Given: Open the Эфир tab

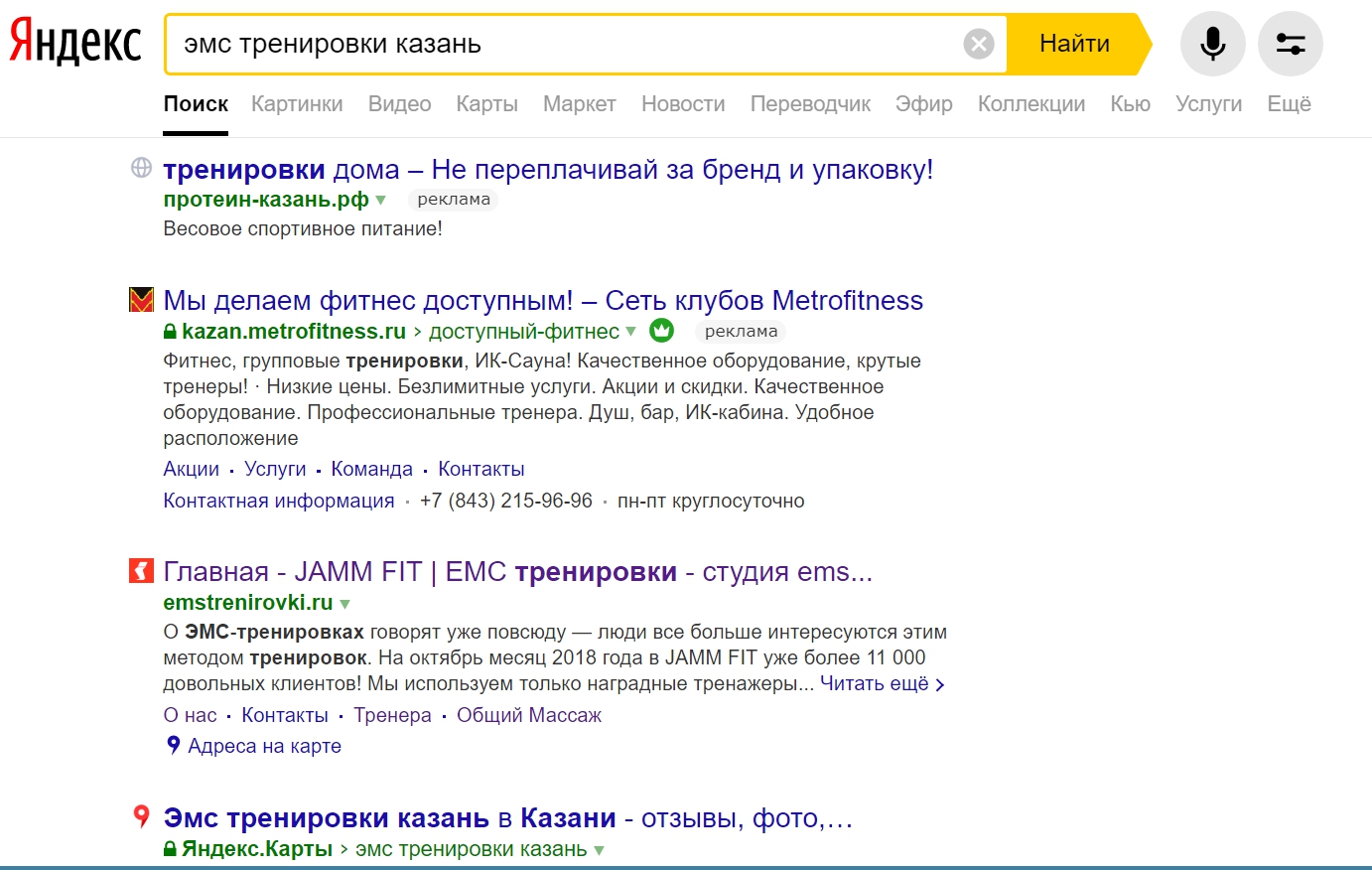Looking at the screenshot, I should click(924, 104).
